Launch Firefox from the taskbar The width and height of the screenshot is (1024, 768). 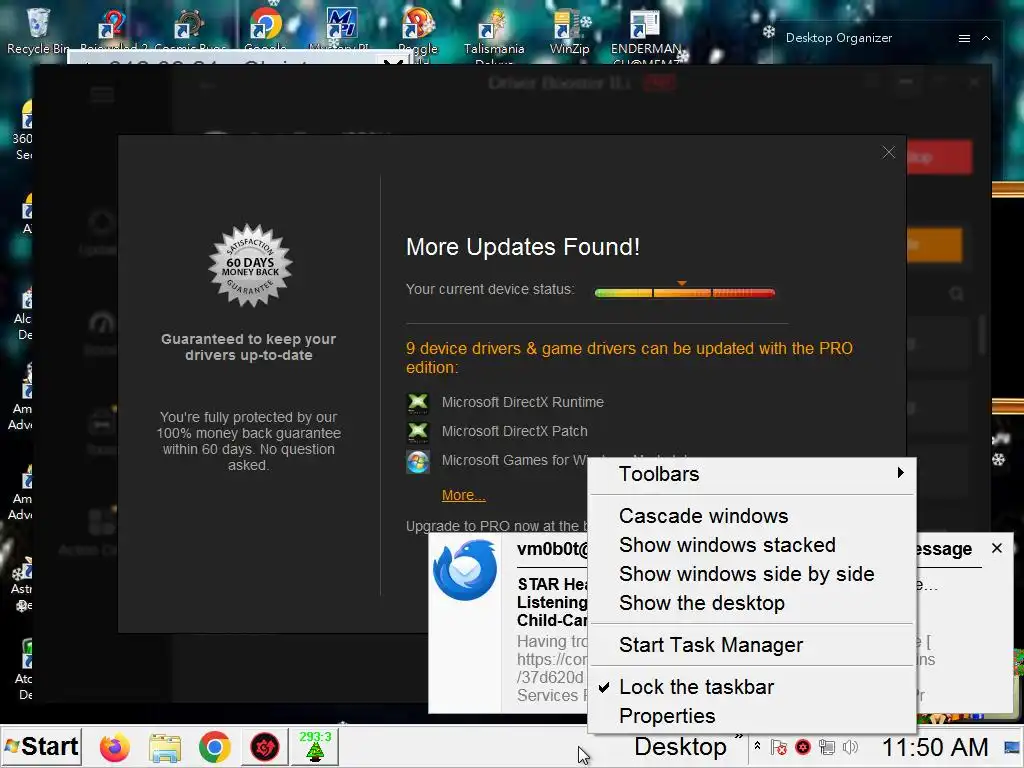click(x=115, y=746)
